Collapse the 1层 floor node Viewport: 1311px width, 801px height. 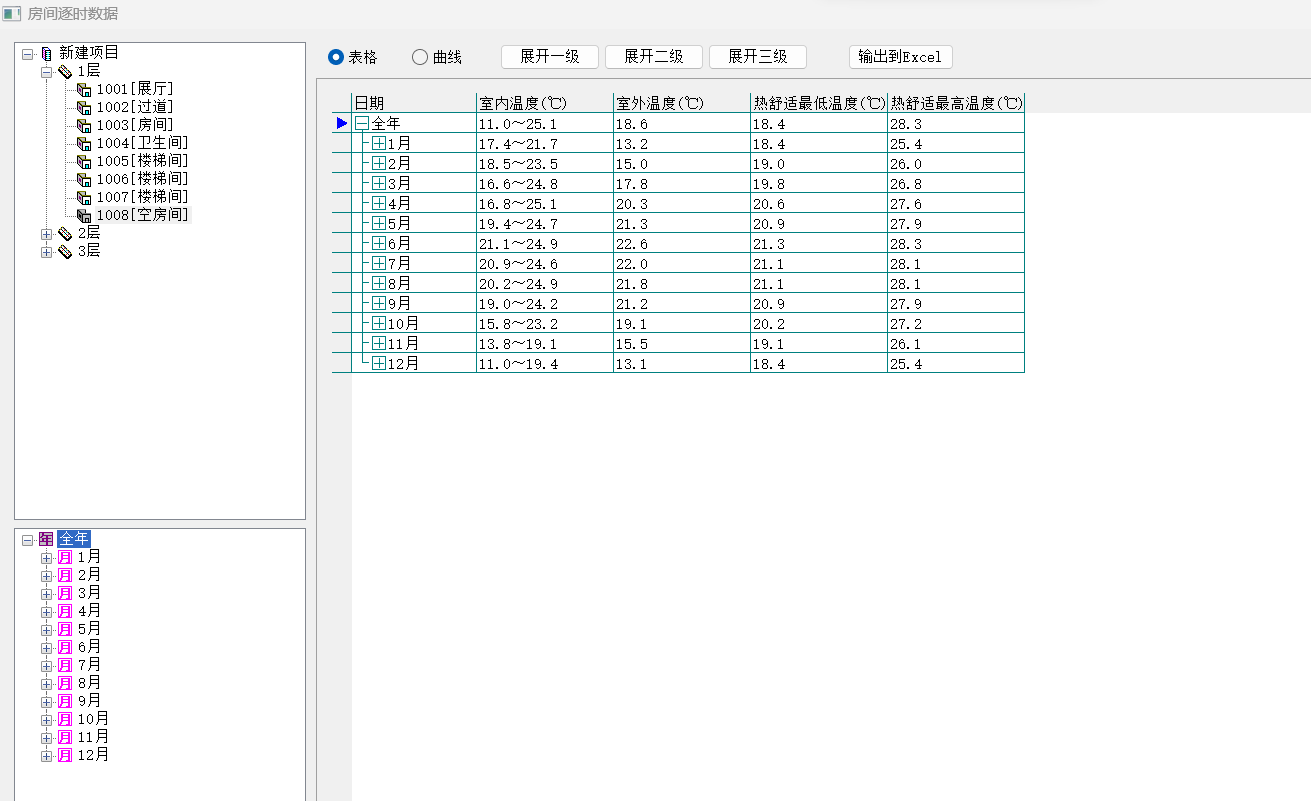point(46,72)
